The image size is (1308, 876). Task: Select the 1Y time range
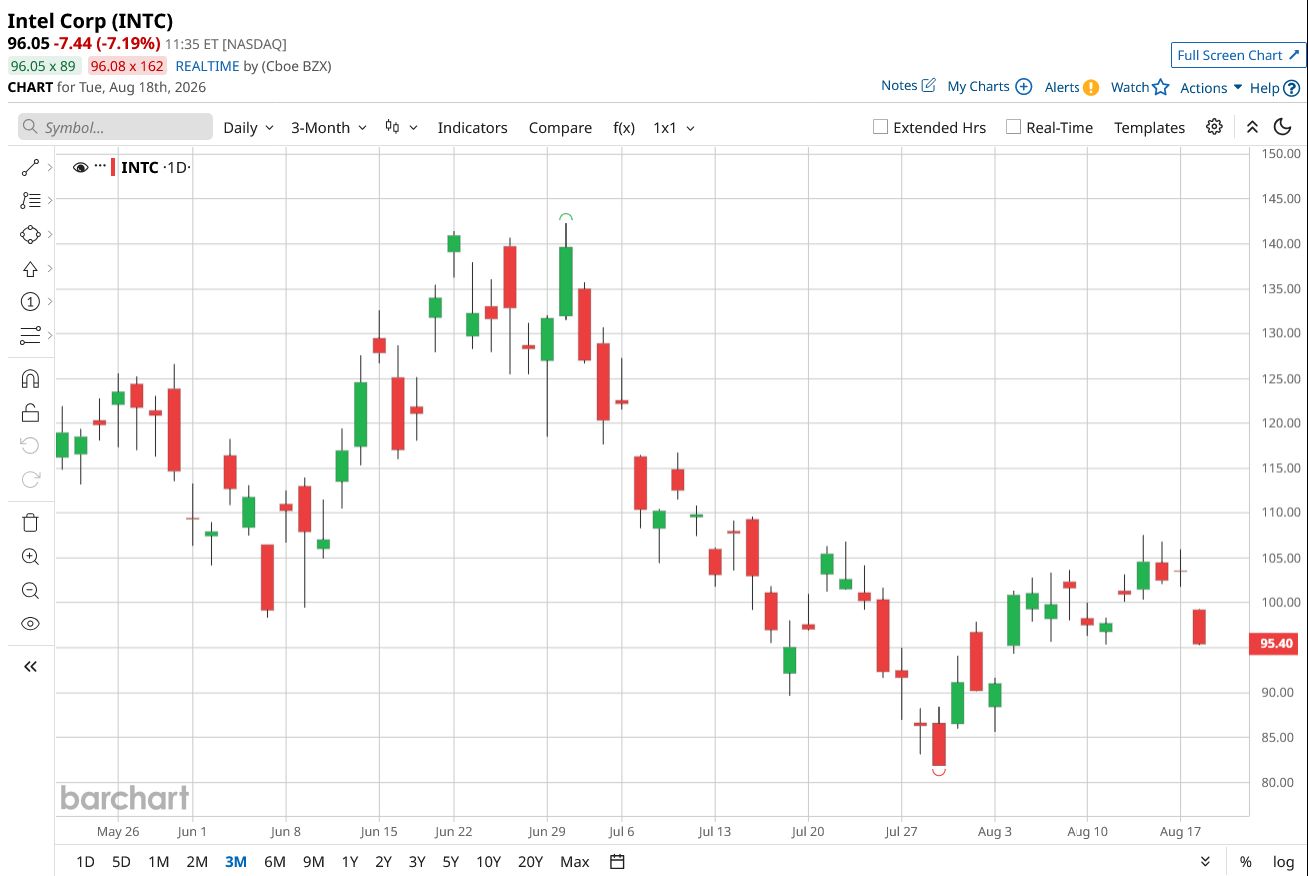click(349, 862)
